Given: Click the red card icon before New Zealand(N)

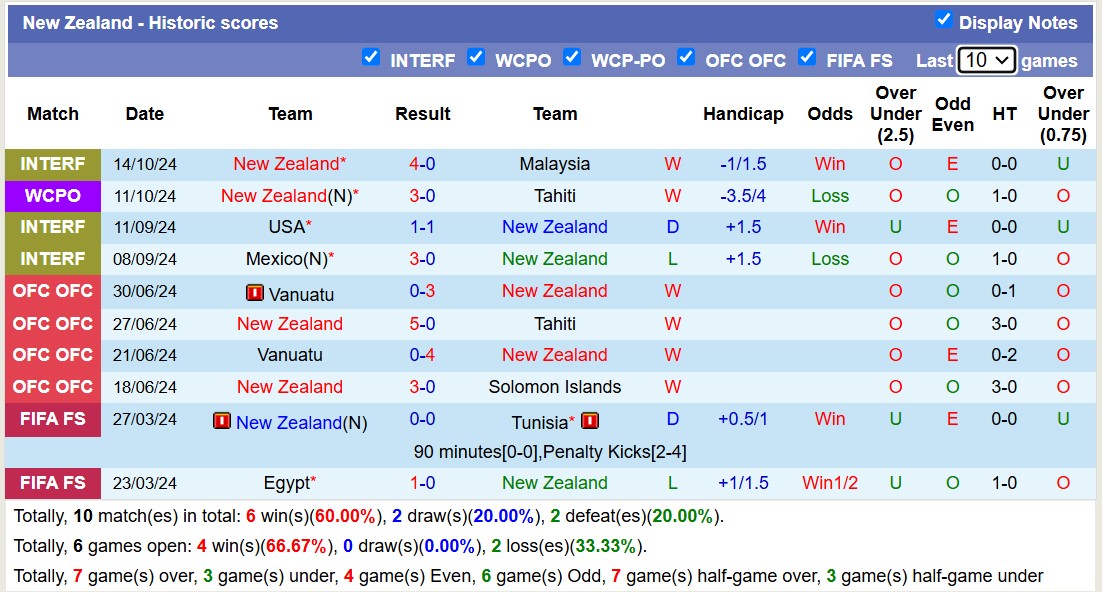Looking at the screenshot, I should pyautogui.click(x=222, y=421).
